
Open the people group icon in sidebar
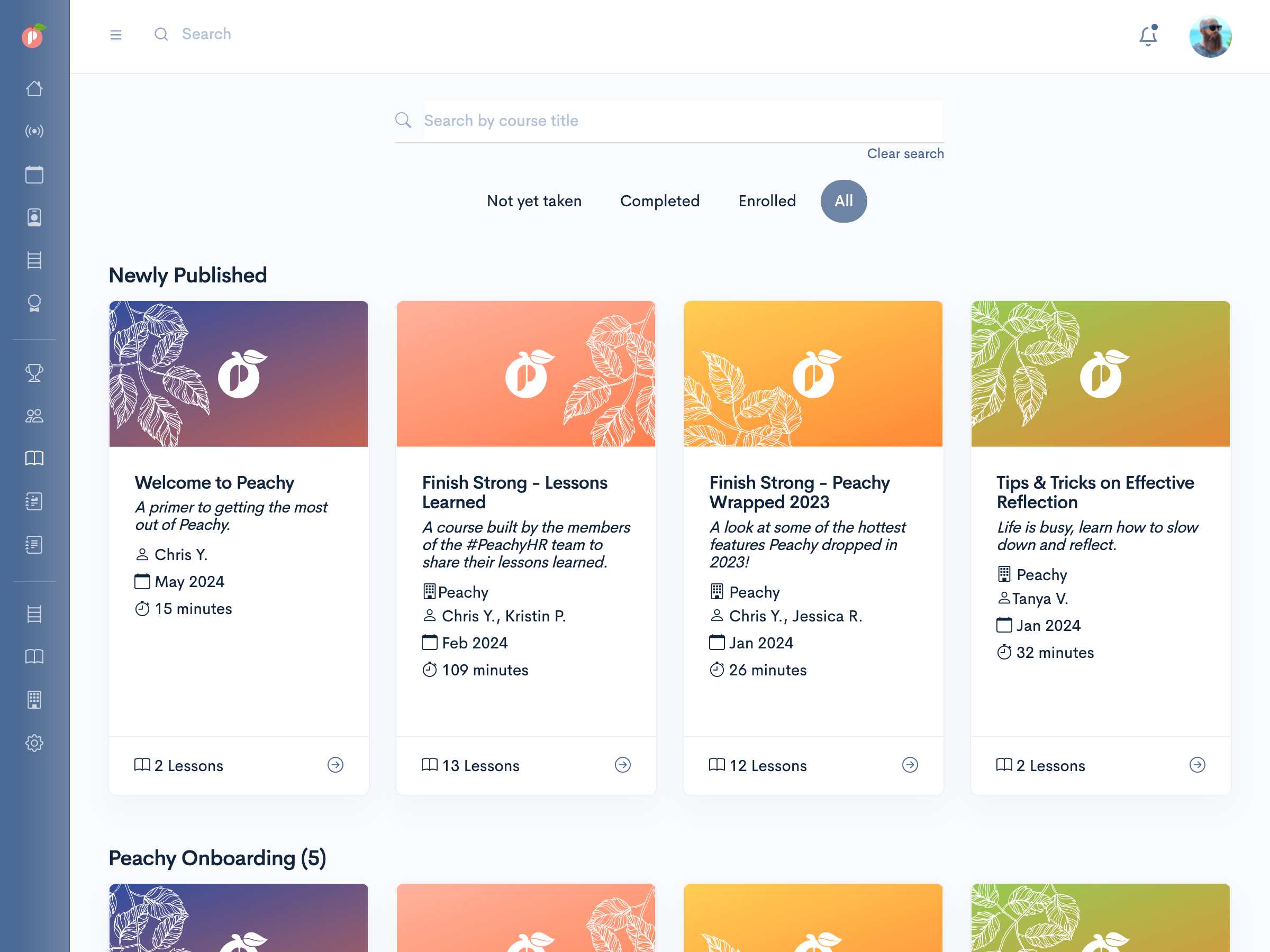(x=34, y=416)
